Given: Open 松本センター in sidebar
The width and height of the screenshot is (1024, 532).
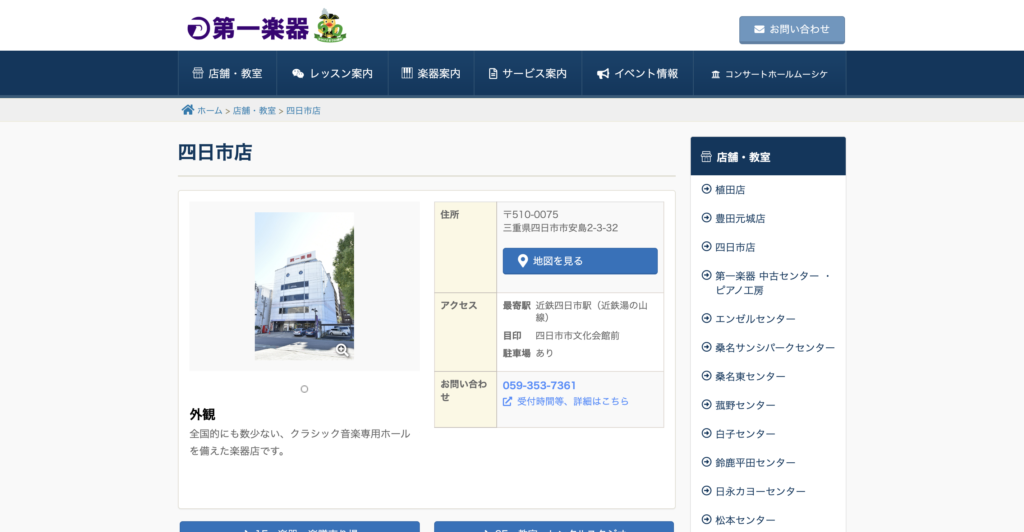Looking at the screenshot, I should (745, 520).
